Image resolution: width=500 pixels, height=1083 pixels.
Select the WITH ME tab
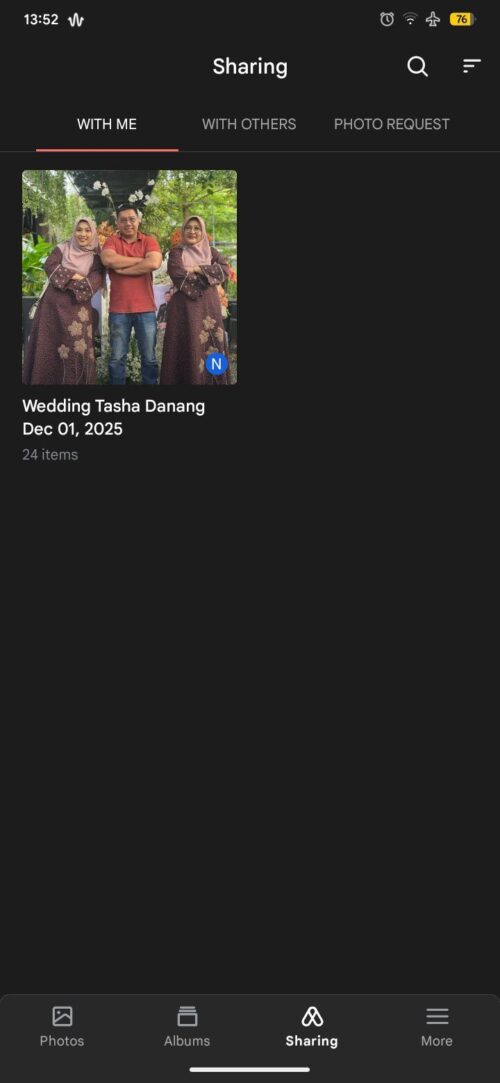pyautogui.click(x=107, y=124)
